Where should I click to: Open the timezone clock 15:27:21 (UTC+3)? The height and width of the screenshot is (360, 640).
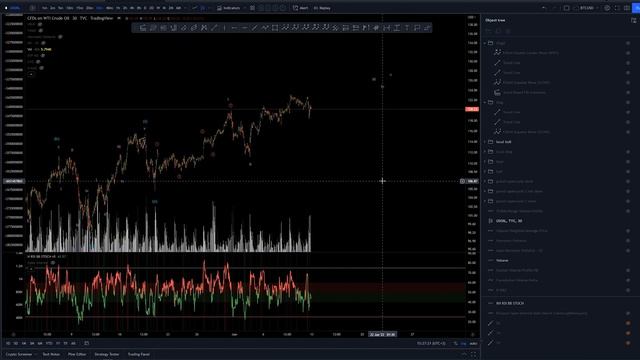(431, 344)
